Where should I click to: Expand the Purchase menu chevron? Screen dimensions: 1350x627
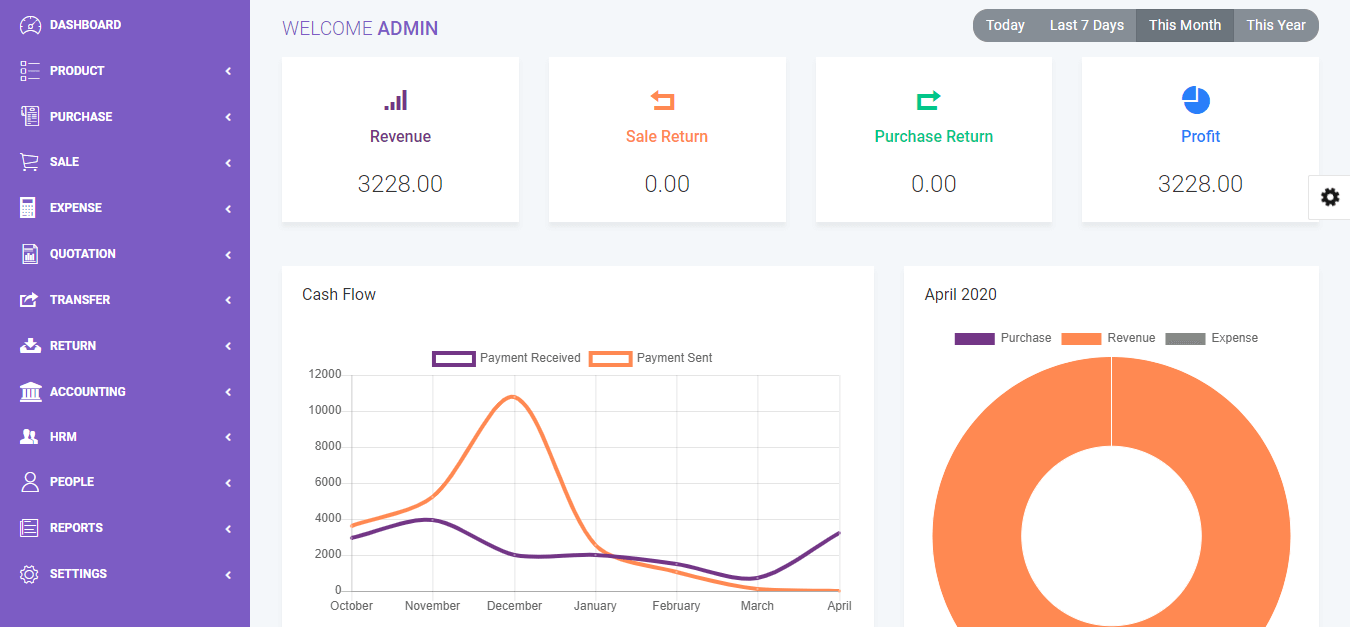coord(228,117)
